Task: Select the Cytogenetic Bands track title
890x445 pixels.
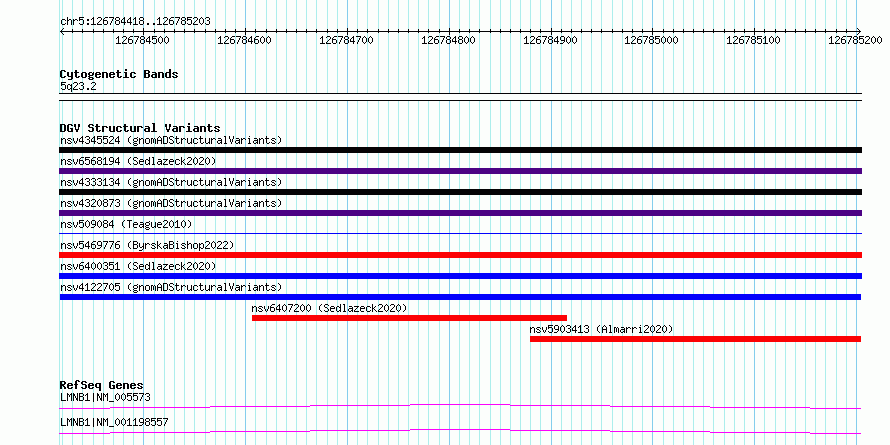Action: 119,74
